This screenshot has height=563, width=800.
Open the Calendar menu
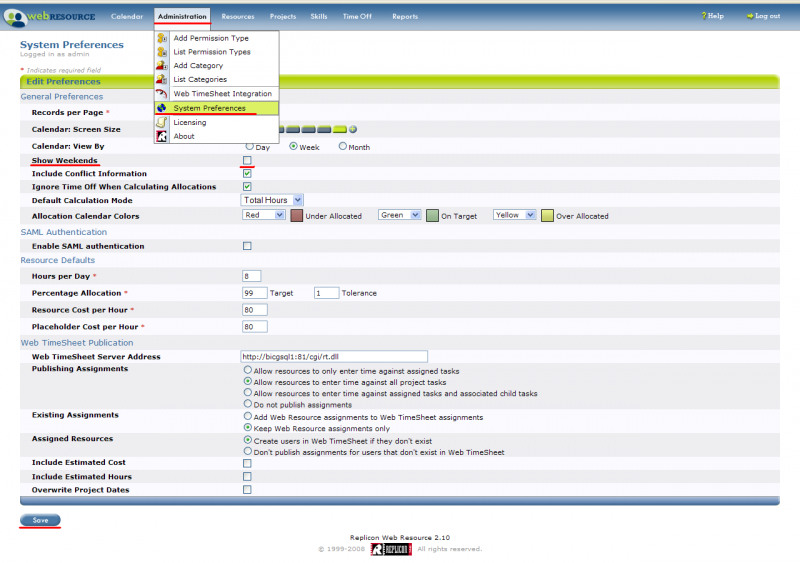127,16
